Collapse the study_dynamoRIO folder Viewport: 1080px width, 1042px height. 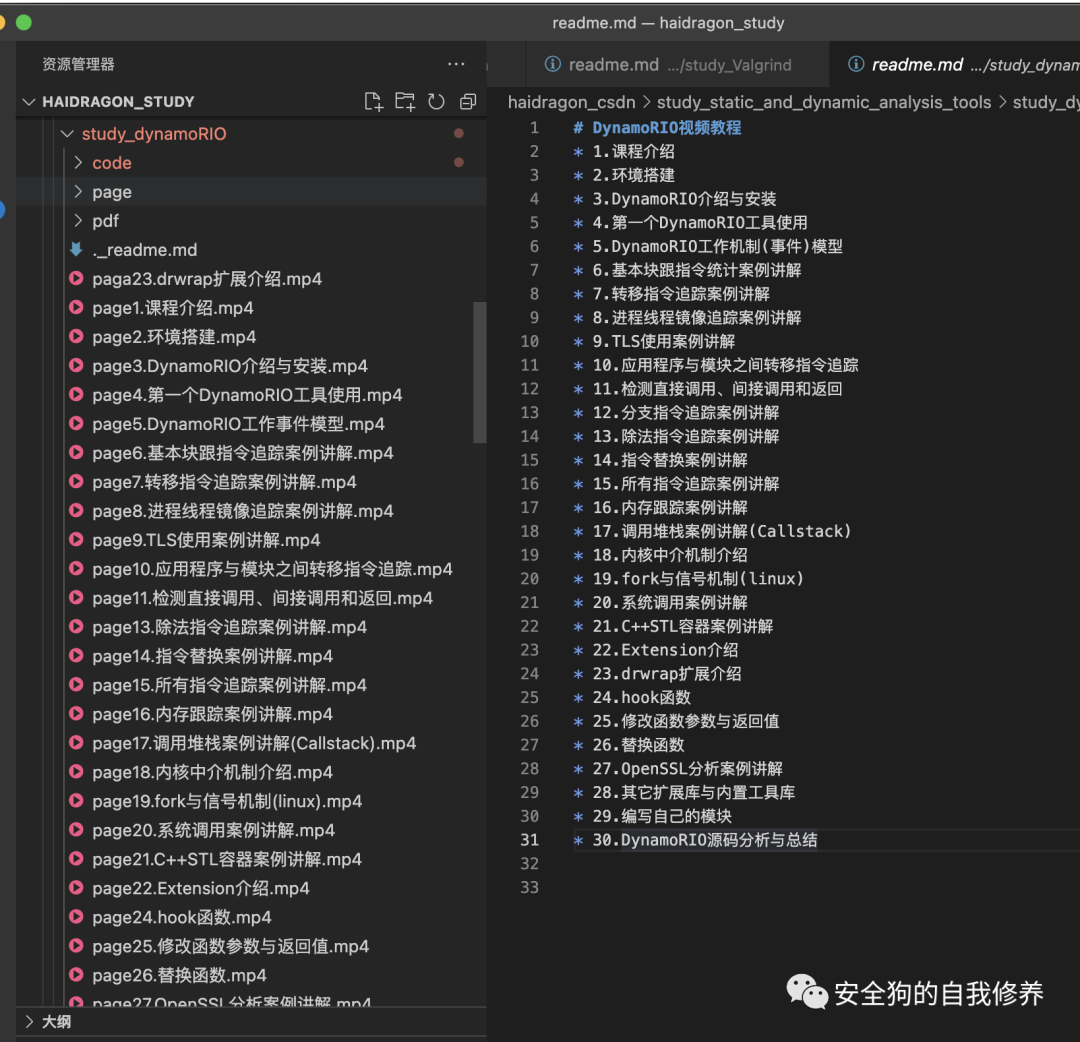(67, 134)
